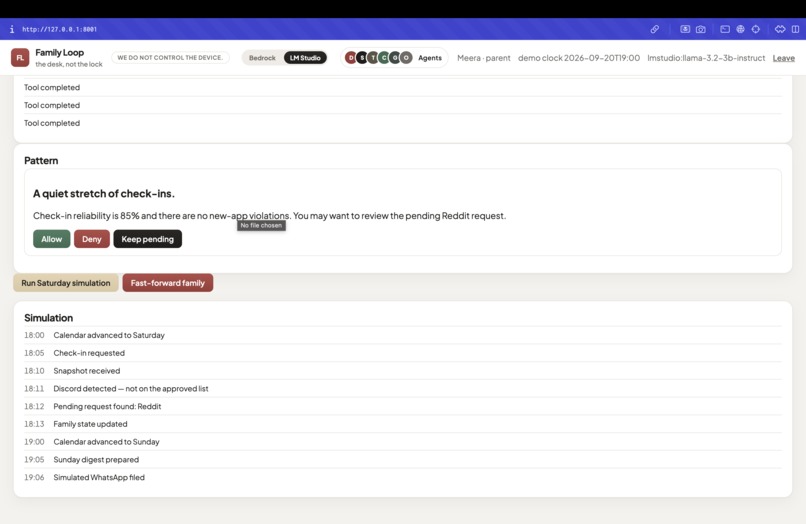This screenshot has width=806, height=524.
Task: Click the angle-brackets code icon in top bar
Action: (x=780, y=29)
